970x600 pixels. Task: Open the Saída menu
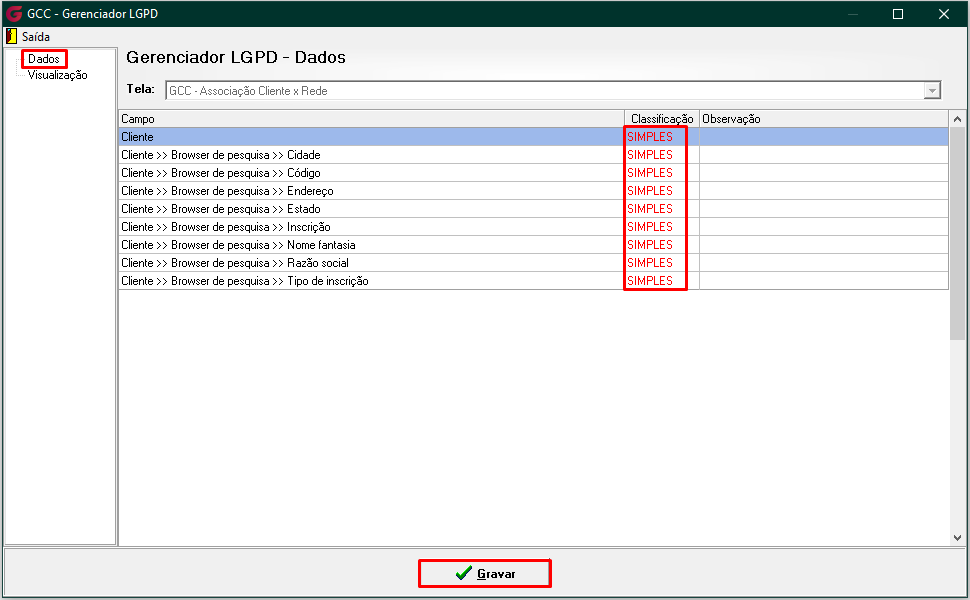36,36
